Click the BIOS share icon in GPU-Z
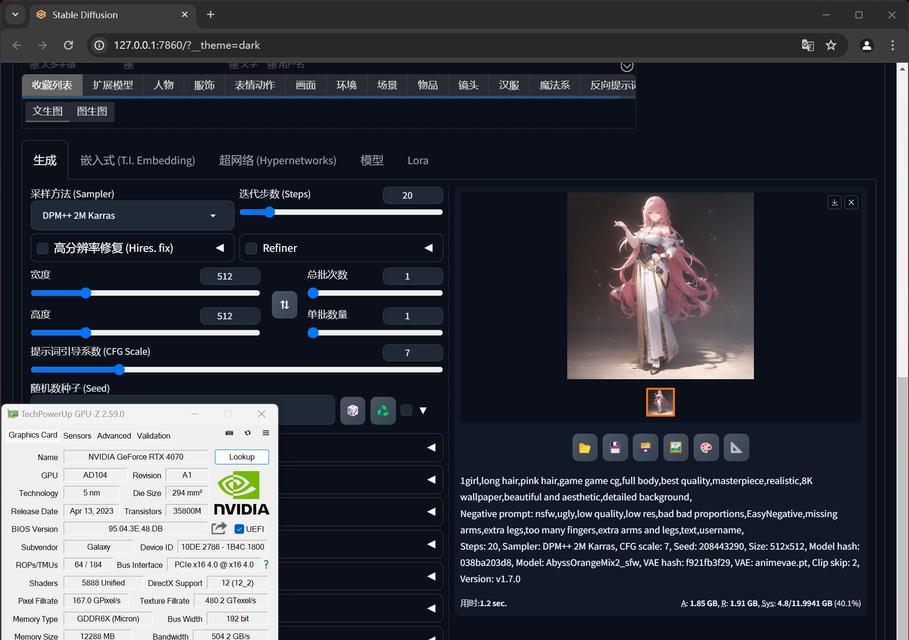The height and width of the screenshot is (640, 909). 219,528
